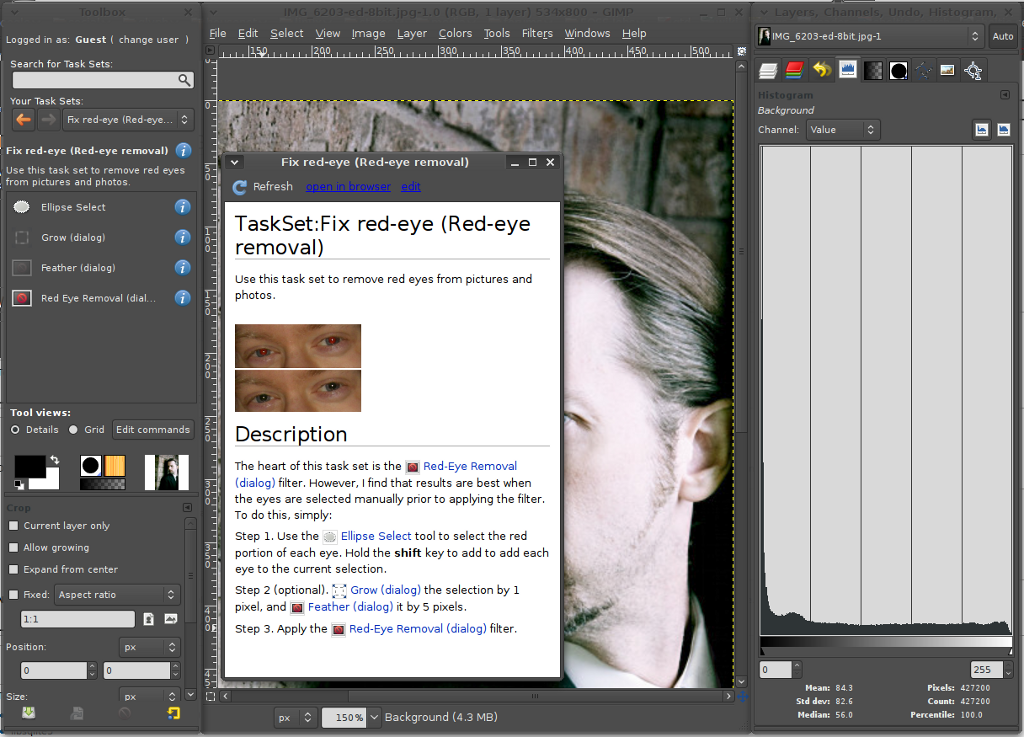This screenshot has width=1024, height=737.
Task: Open the Histogram tab icon
Action: 848,70
